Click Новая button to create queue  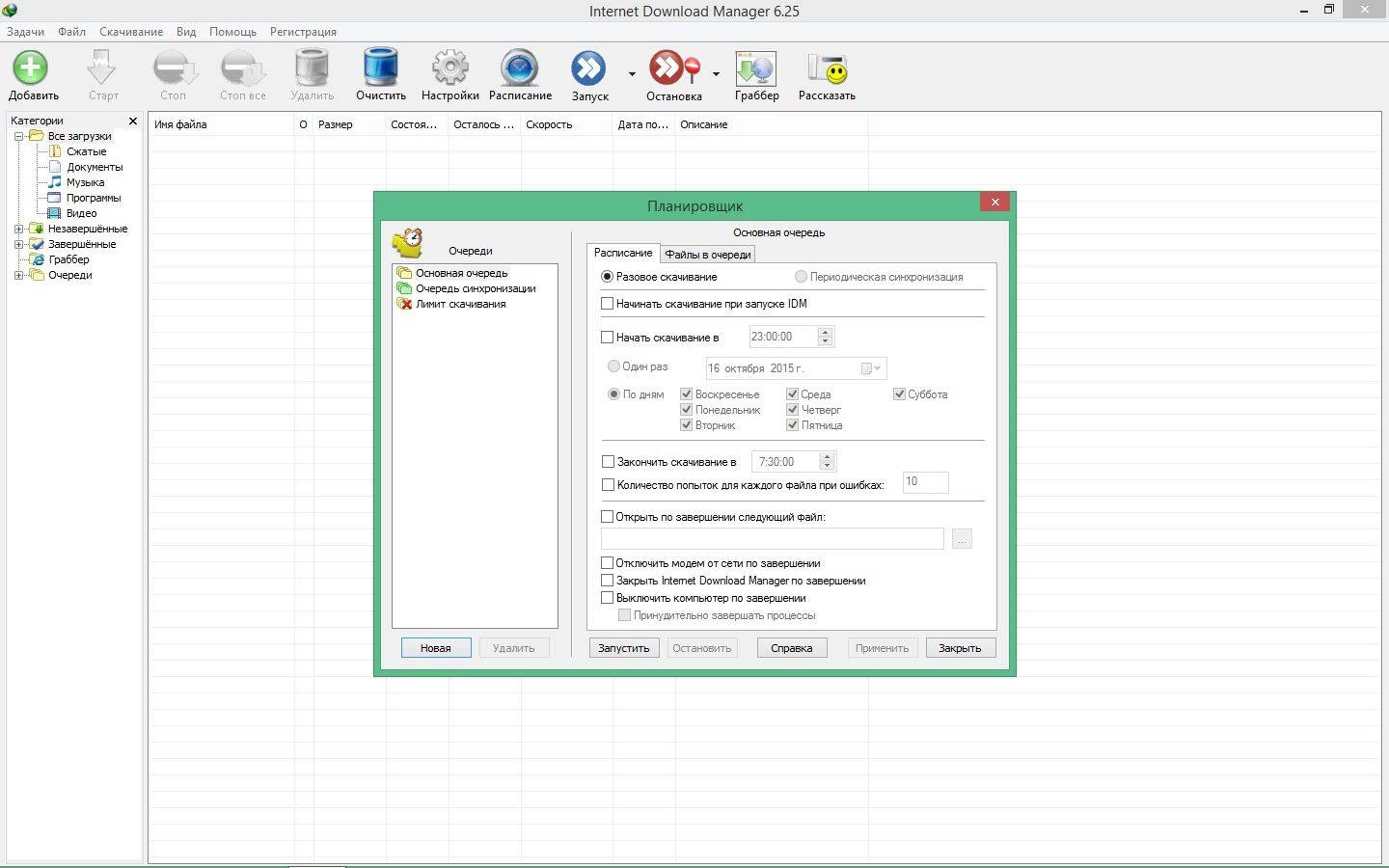436,648
